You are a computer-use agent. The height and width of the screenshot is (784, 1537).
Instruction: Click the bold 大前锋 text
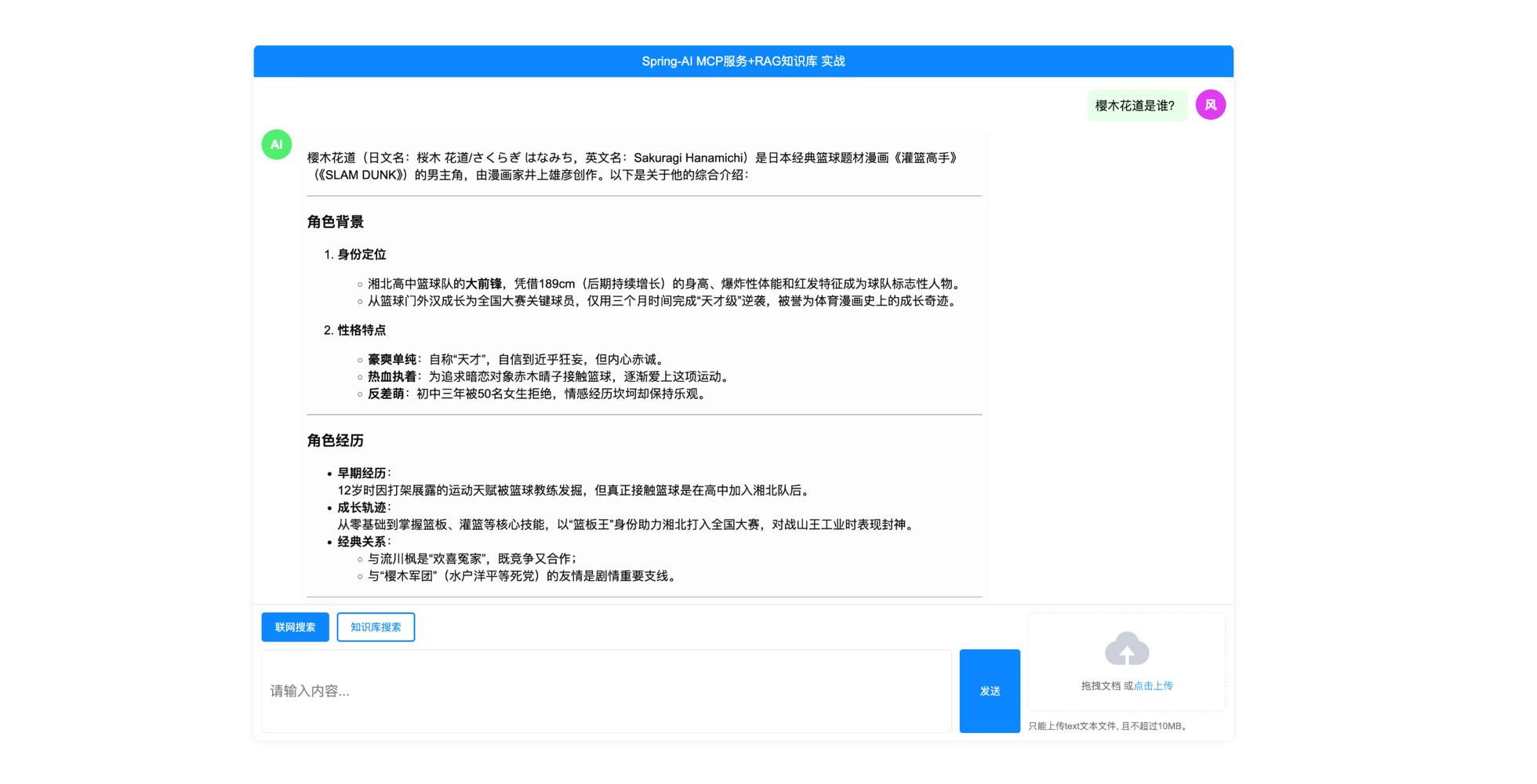click(484, 283)
